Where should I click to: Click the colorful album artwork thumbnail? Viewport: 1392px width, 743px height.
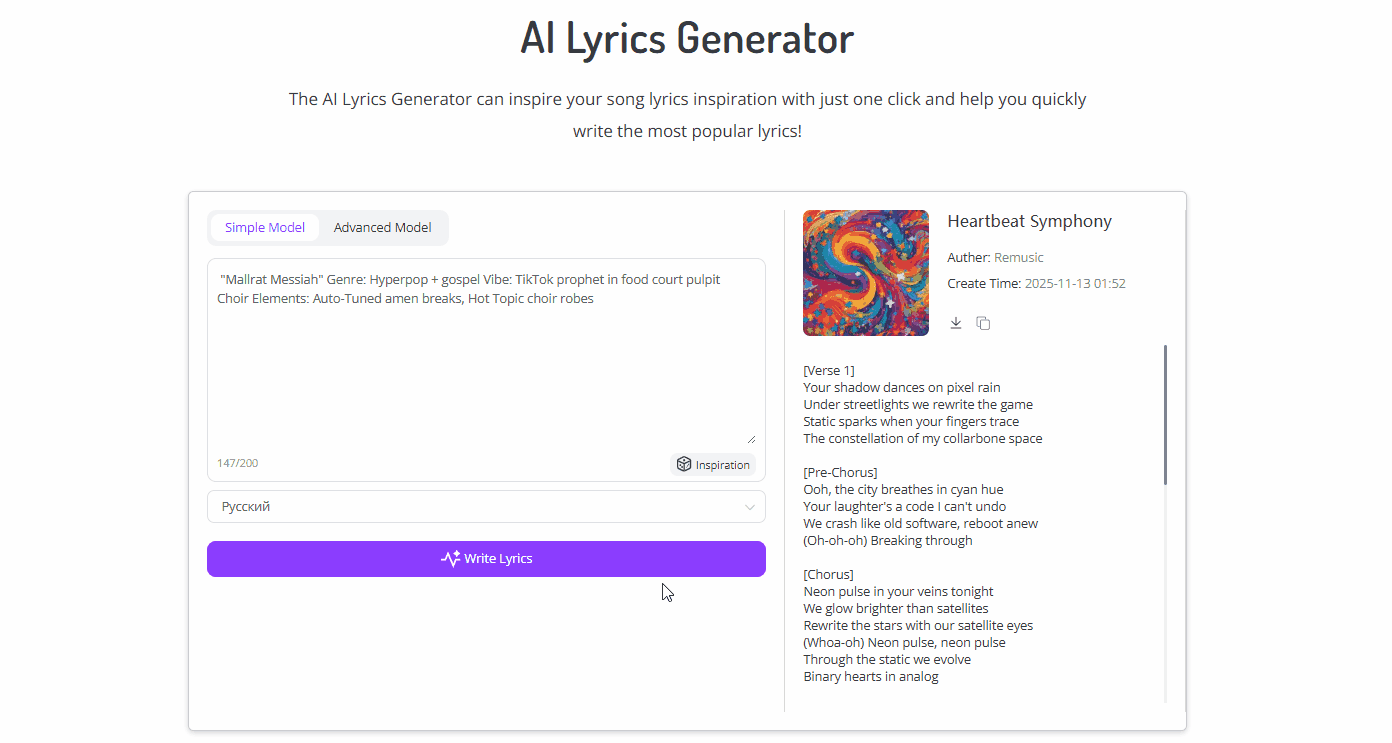point(865,272)
